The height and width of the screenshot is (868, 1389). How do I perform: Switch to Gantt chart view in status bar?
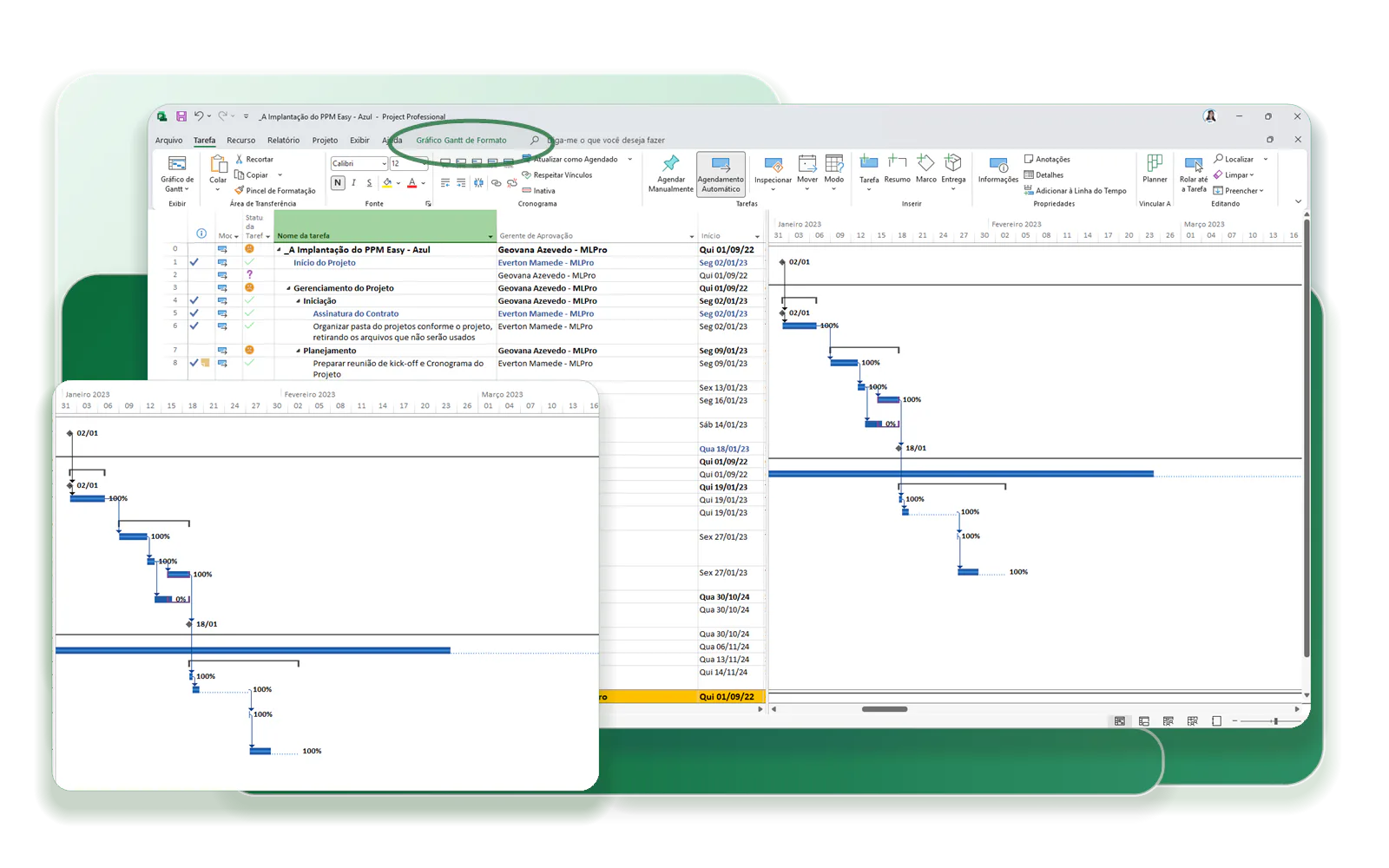pos(1120,721)
